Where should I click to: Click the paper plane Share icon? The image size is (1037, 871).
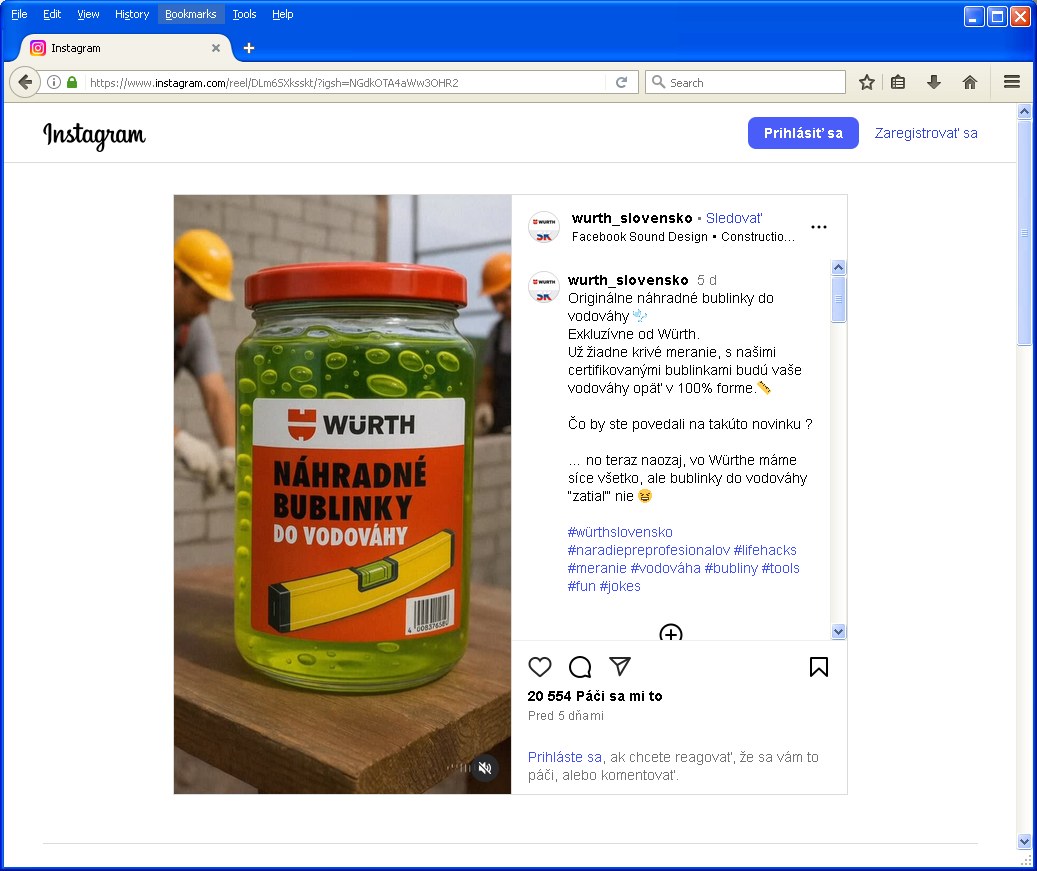tap(620, 667)
